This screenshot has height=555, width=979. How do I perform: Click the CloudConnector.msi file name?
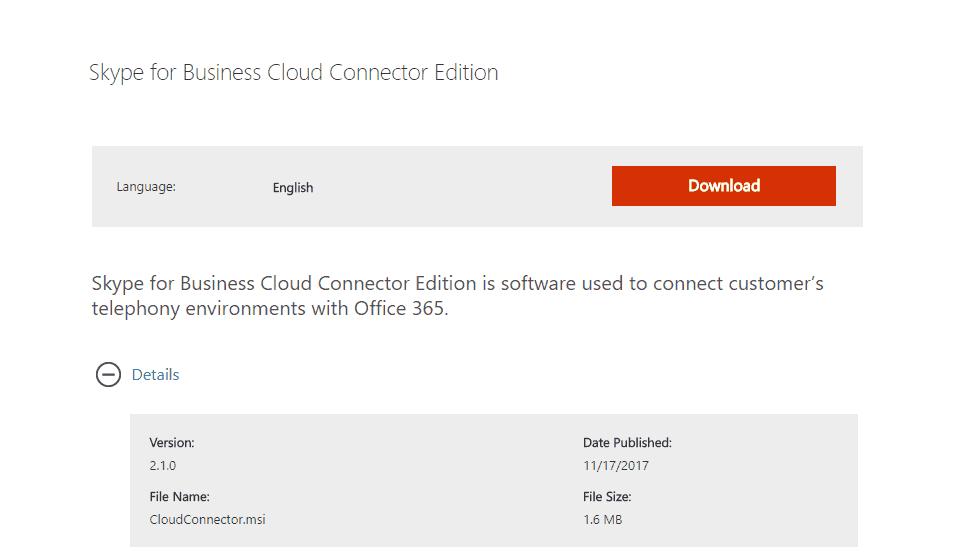(x=207, y=520)
